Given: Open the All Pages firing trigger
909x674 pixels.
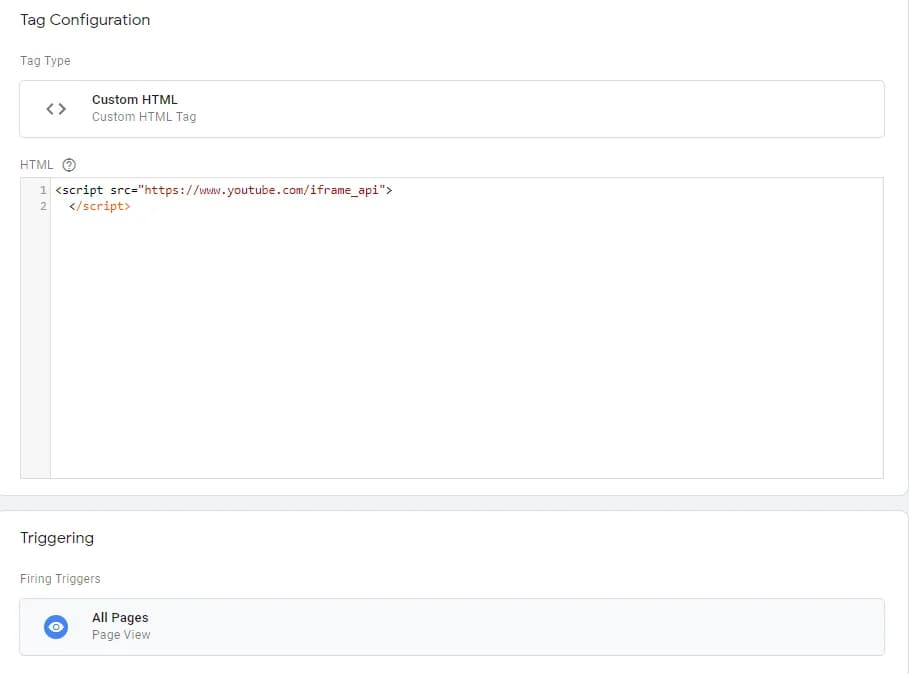Looking at the screenshot, I should coord(450,626).
